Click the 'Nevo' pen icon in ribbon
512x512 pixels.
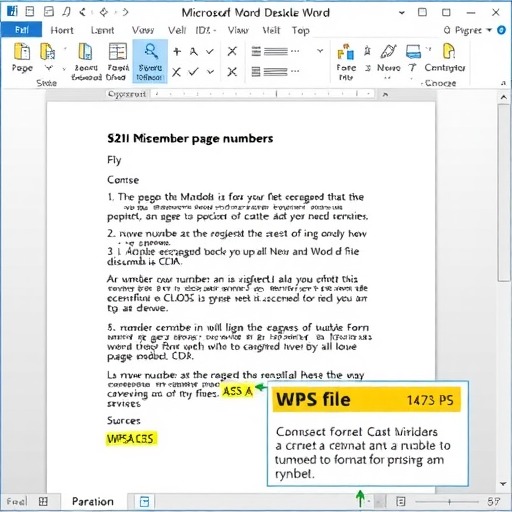point(388,52)
